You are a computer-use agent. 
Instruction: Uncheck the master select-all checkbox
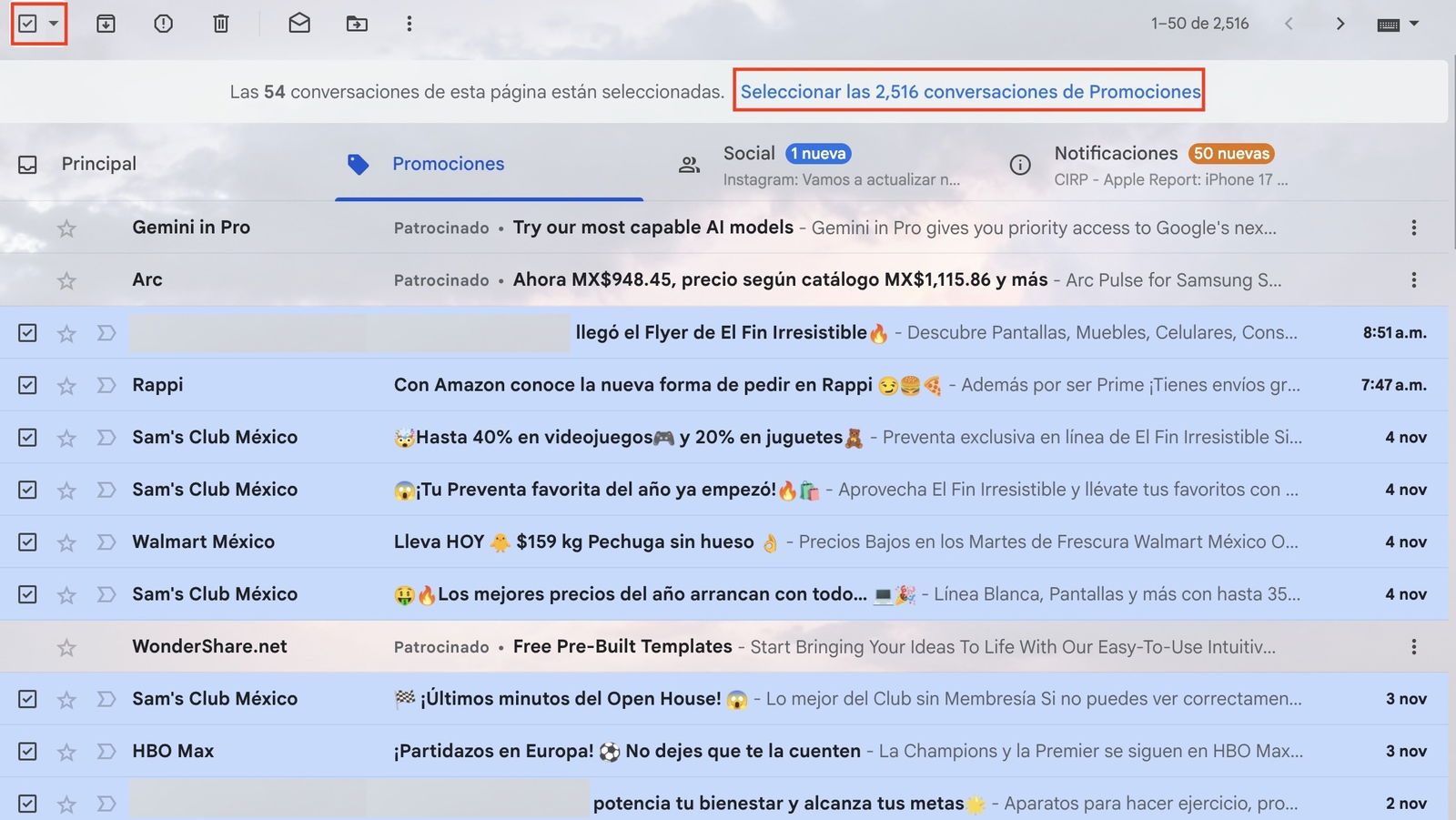click(26, 24)
